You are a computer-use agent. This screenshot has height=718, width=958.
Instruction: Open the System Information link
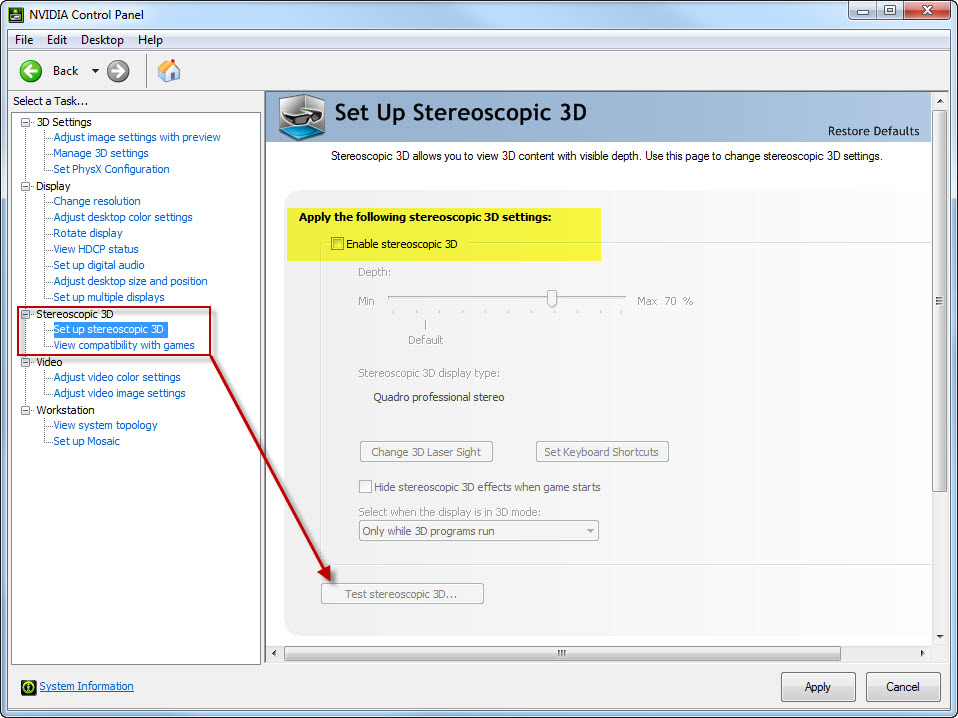pyautogui.click(x=86, y=686)
